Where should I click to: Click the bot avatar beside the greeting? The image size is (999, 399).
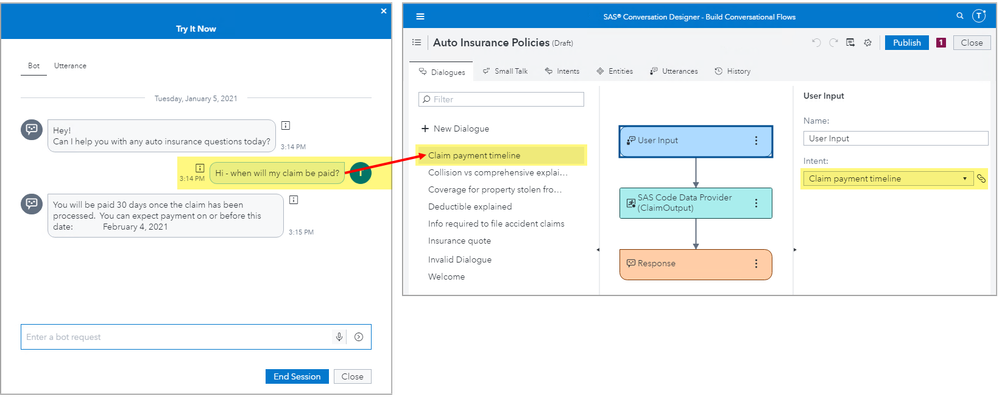(31, 130)
